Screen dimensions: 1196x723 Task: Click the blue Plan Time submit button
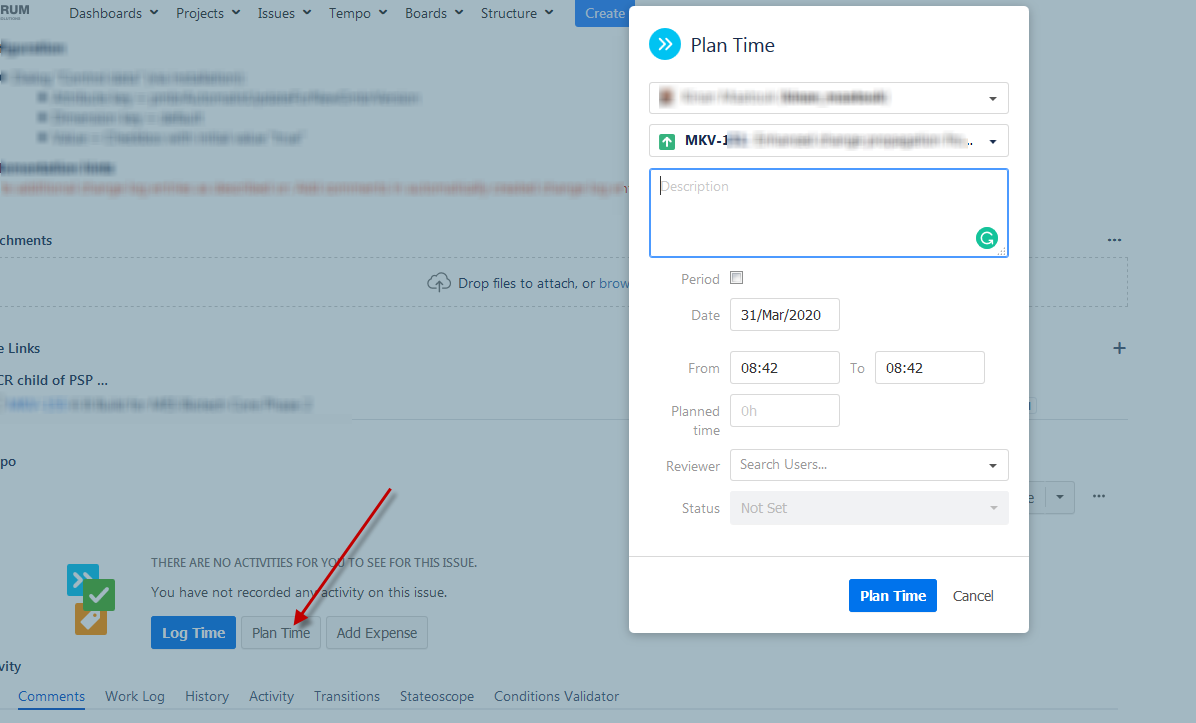pos(892,595)
